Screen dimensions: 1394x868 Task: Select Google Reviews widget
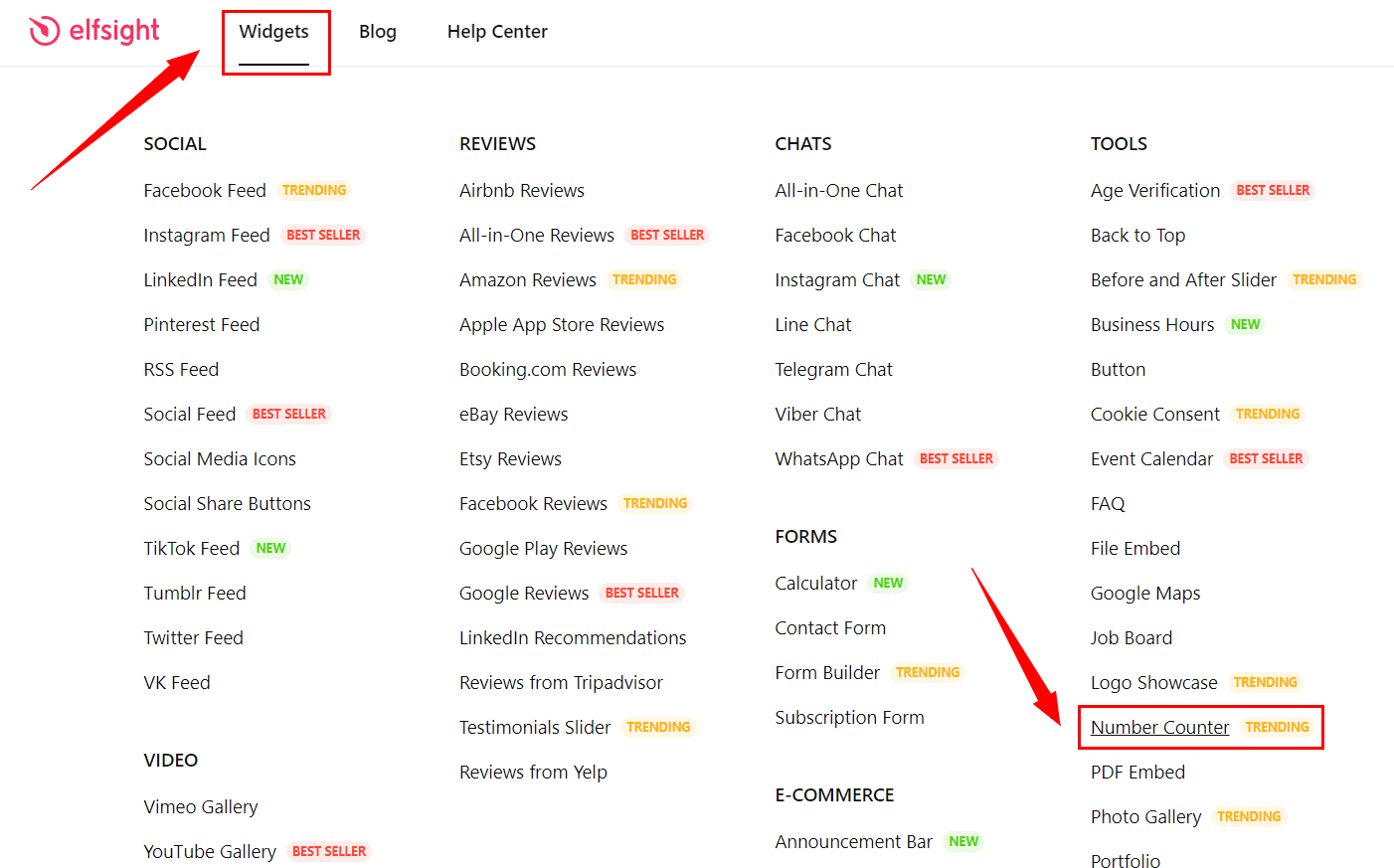coord(524,593)
